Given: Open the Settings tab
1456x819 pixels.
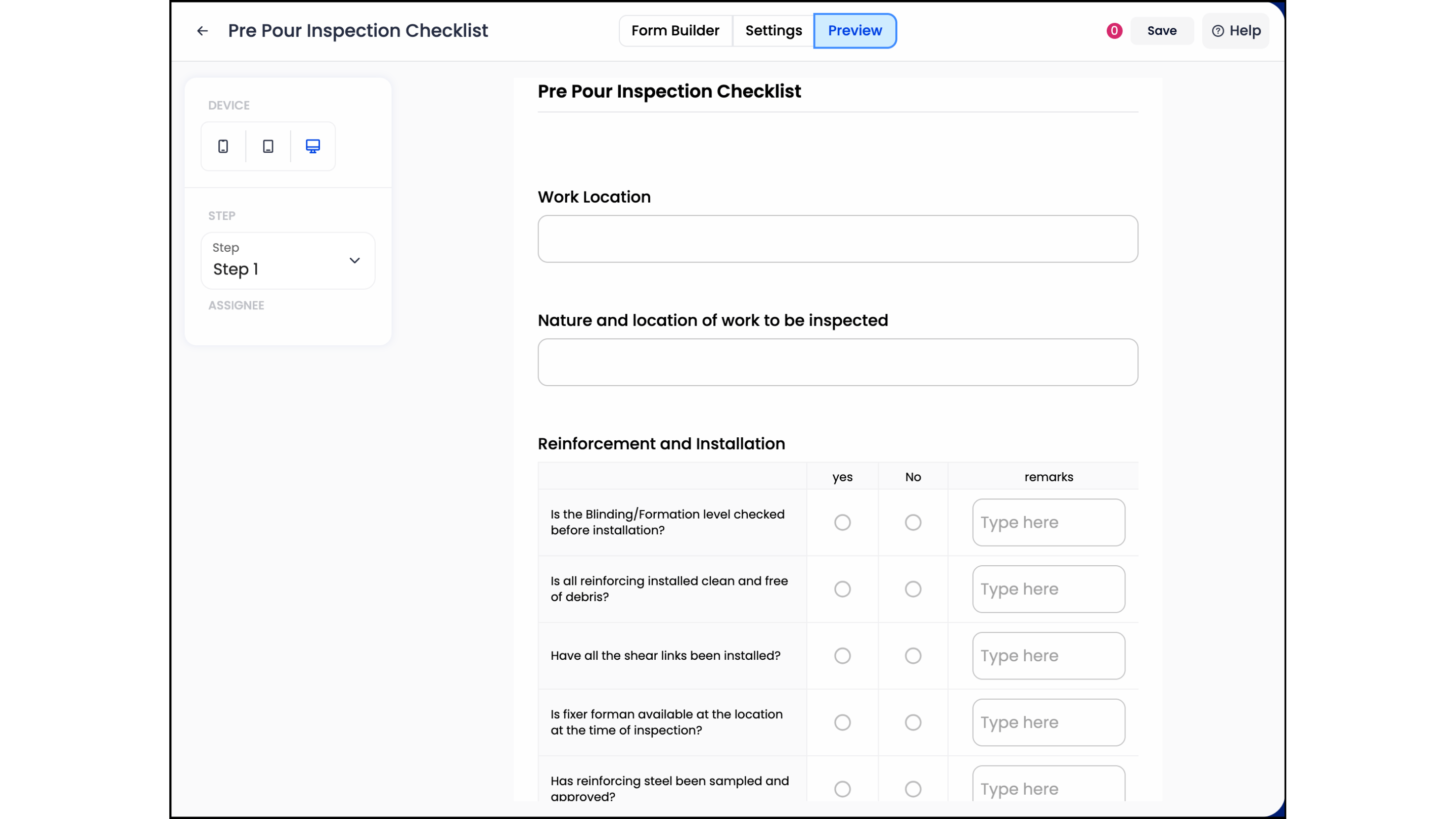Looking at the screenshot, I should tap(773, 30).
